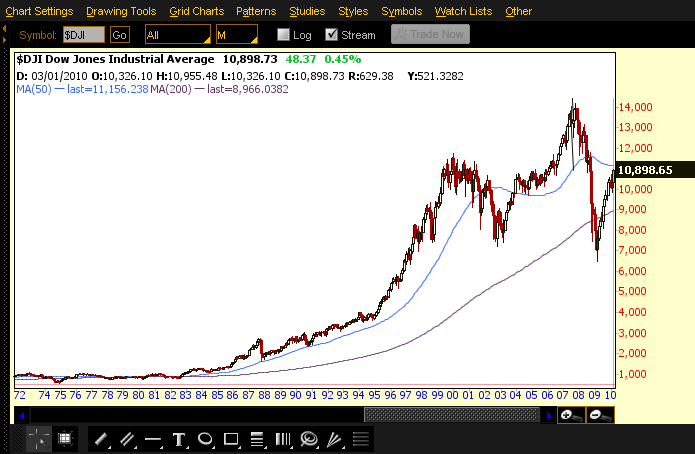This screenshot has height=454, width=695.
Task: Open the Symbols menu
Action: pyautogui.click(x=402, y=11)
